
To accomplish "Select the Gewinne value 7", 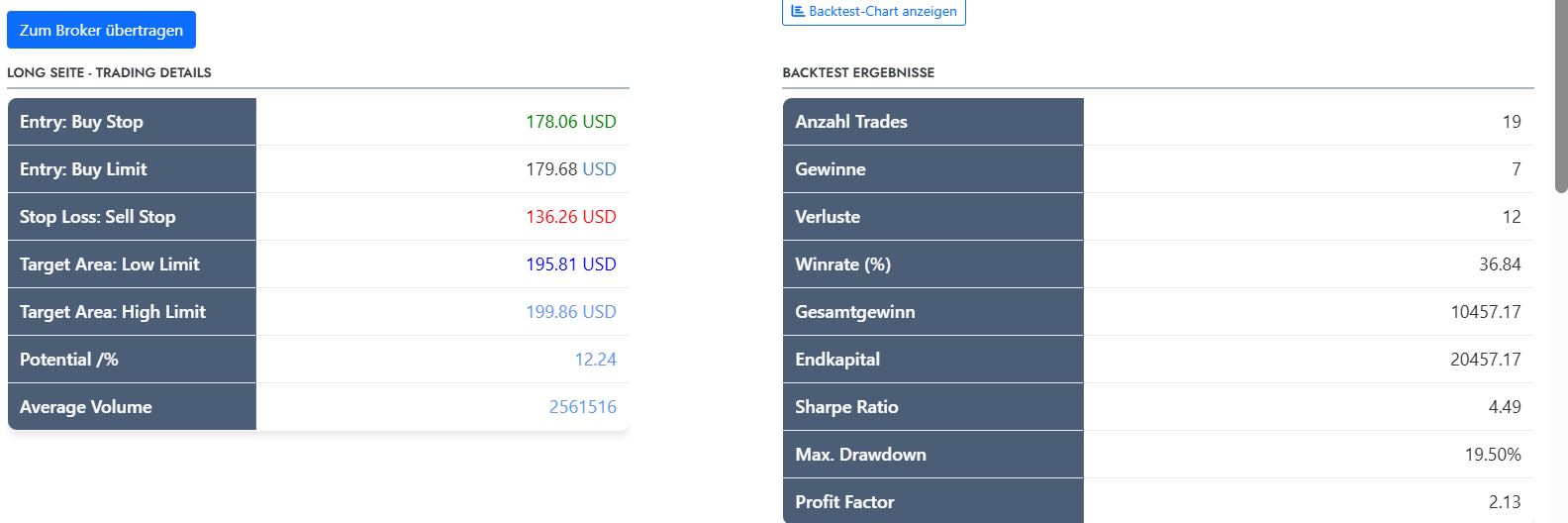I will [x=1516, y=169].
